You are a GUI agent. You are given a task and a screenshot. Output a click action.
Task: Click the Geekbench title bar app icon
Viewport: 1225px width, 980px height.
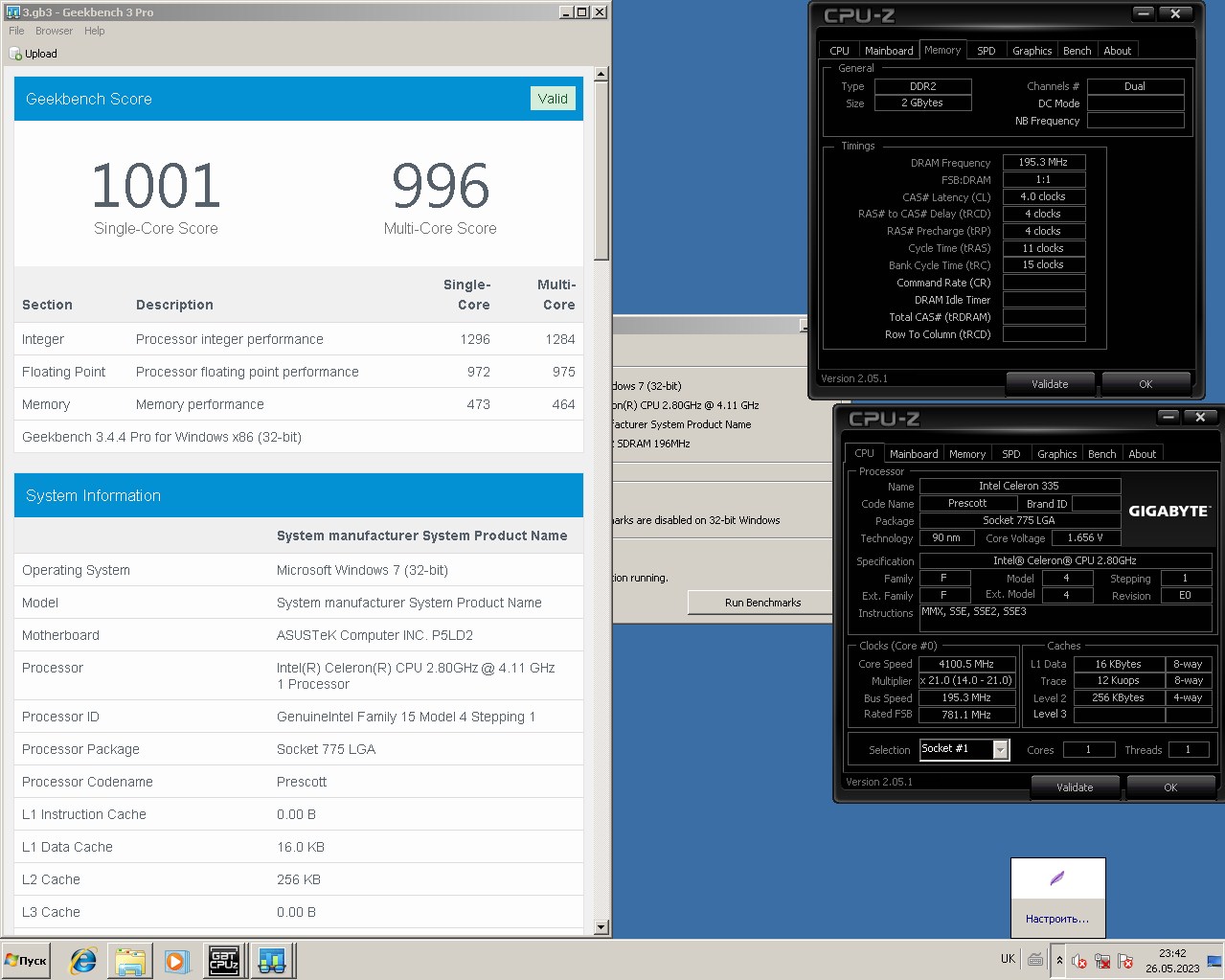tap(12, 11)
